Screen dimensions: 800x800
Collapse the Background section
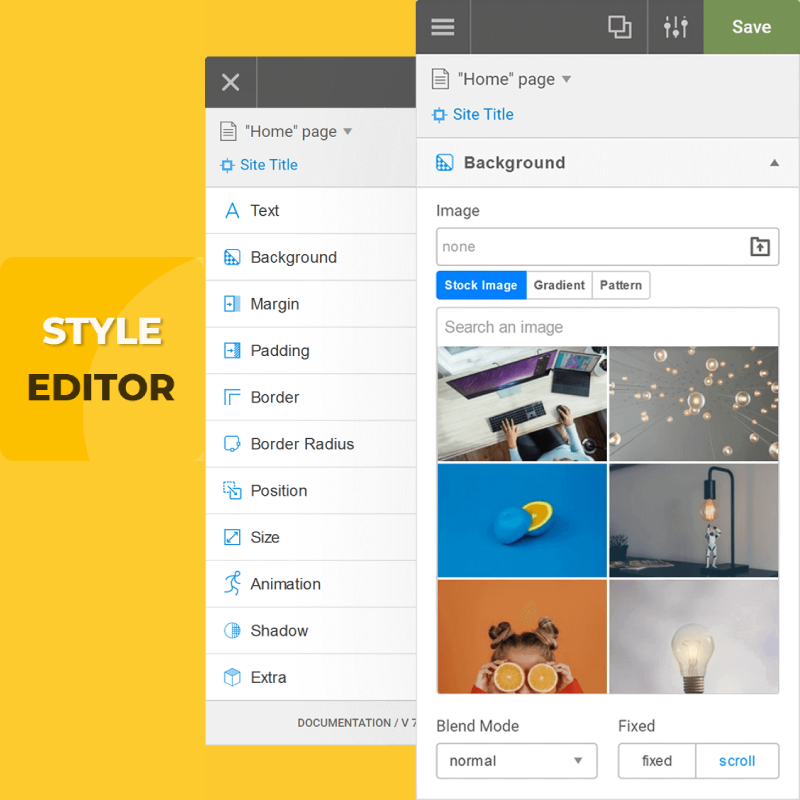click(773, 162)
